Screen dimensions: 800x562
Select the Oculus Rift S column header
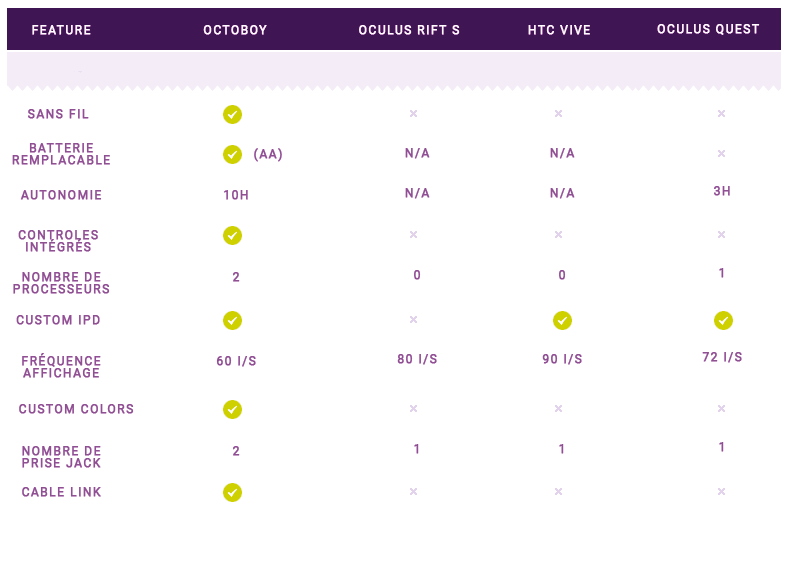point(409,30)
